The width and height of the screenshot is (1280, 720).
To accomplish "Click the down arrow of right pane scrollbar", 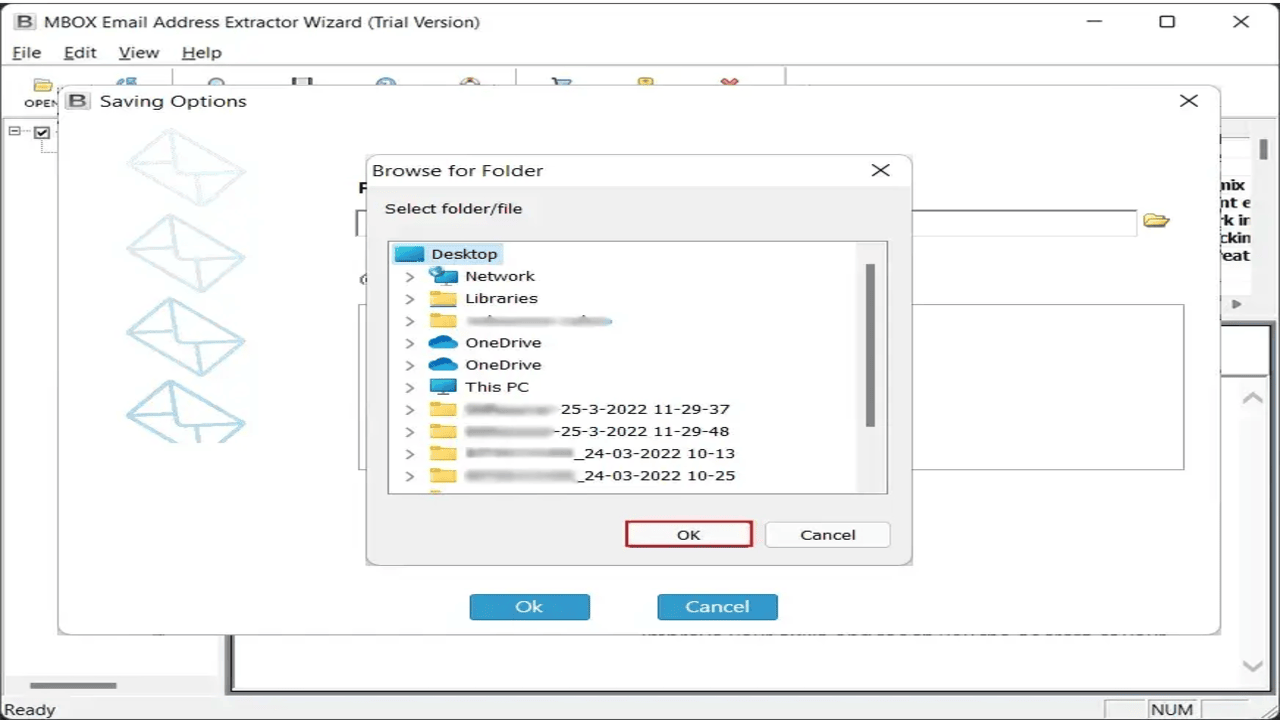I will pos(1252,665).
